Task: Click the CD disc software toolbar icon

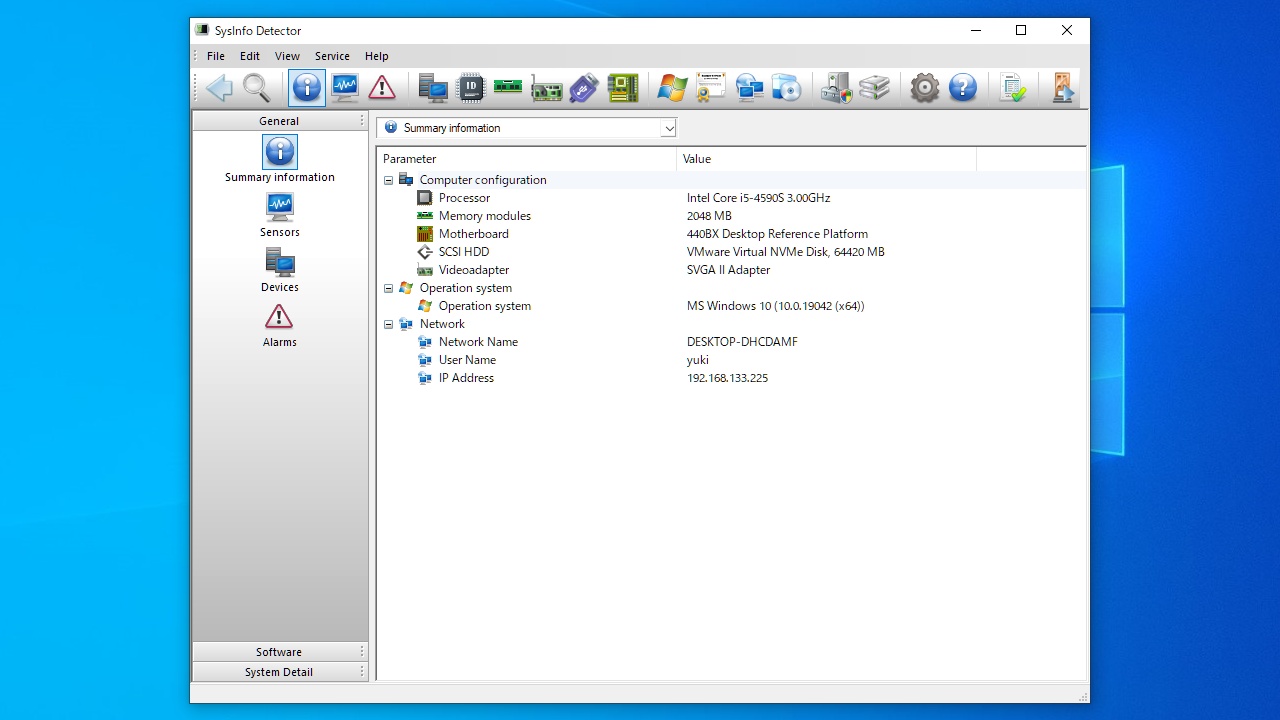Action: click(x=787, y=88)
